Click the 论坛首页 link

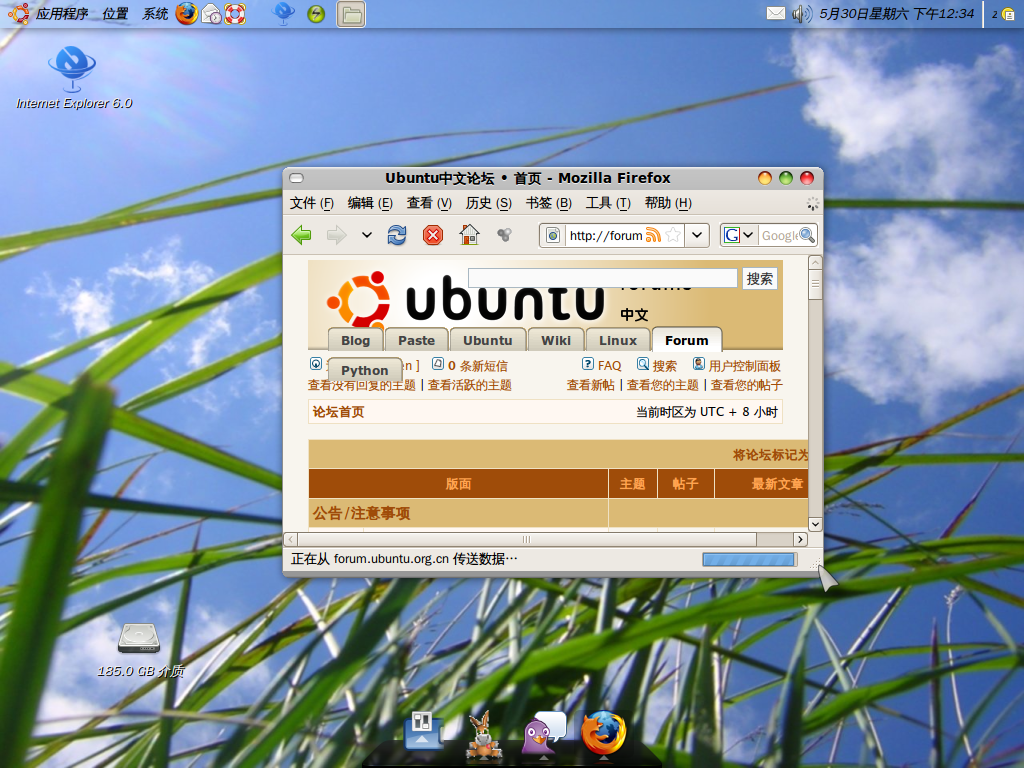(338, 412)
